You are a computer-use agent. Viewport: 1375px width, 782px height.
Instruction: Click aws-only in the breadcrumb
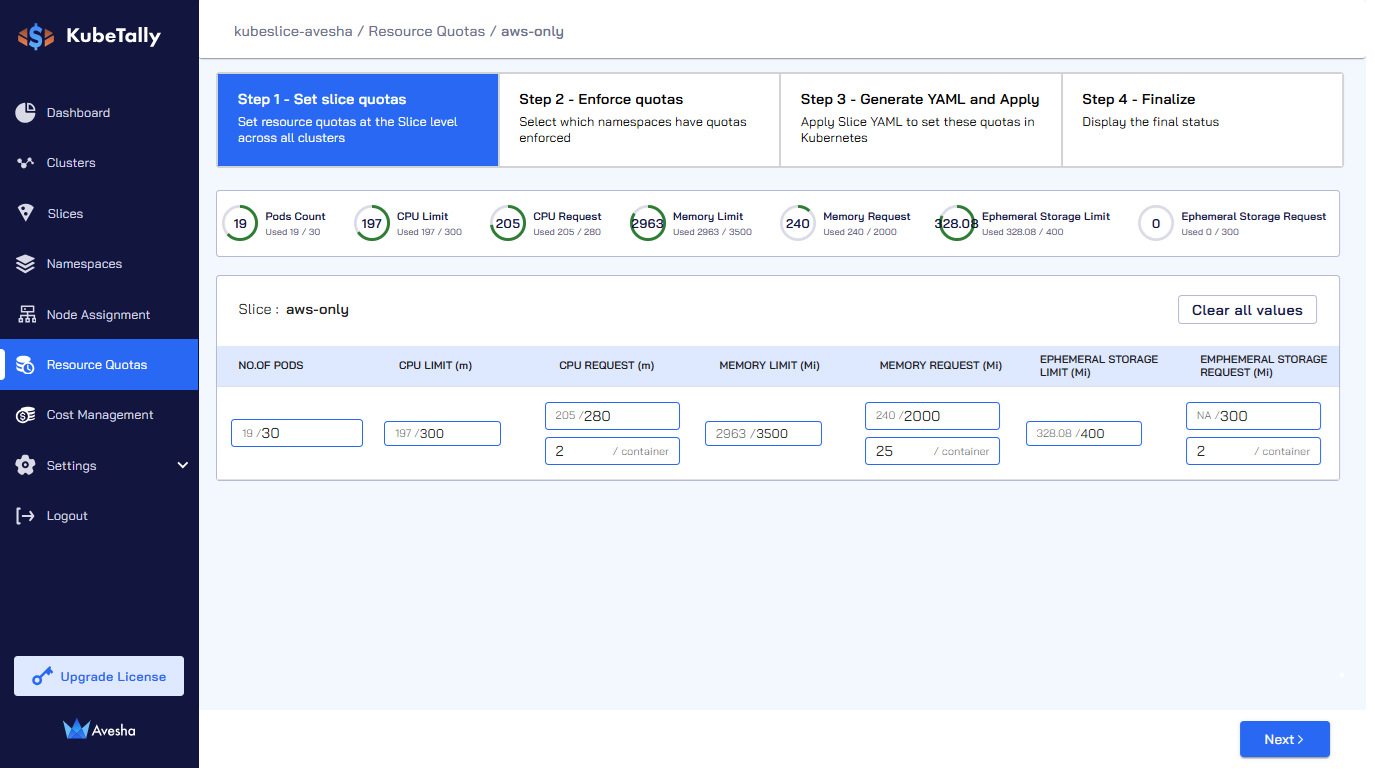pyautogui.click(x=532, y=31)
